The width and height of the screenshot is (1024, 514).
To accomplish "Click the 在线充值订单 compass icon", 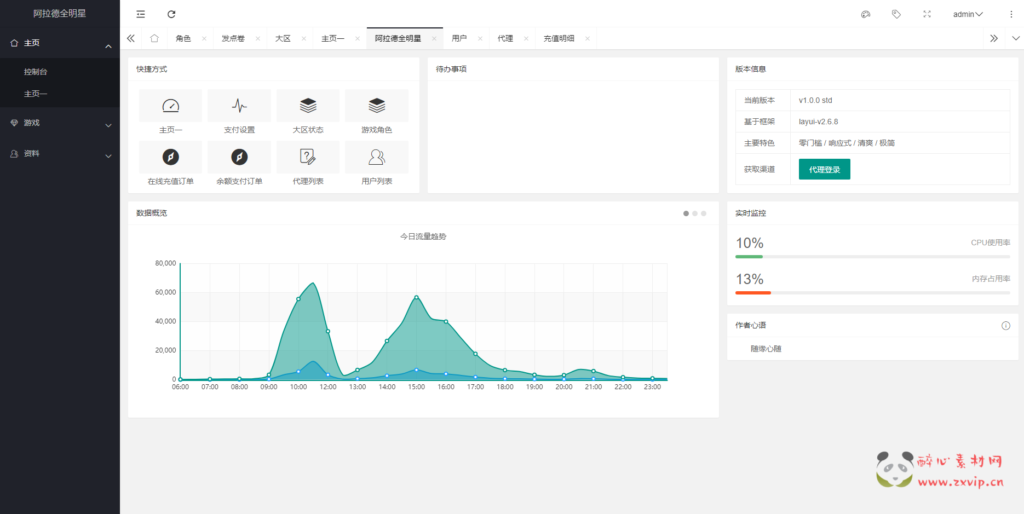I will pos(170,157).
